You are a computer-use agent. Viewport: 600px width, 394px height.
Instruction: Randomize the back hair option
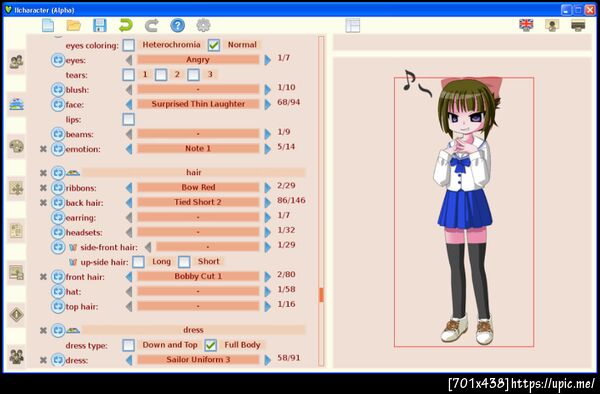58,202
